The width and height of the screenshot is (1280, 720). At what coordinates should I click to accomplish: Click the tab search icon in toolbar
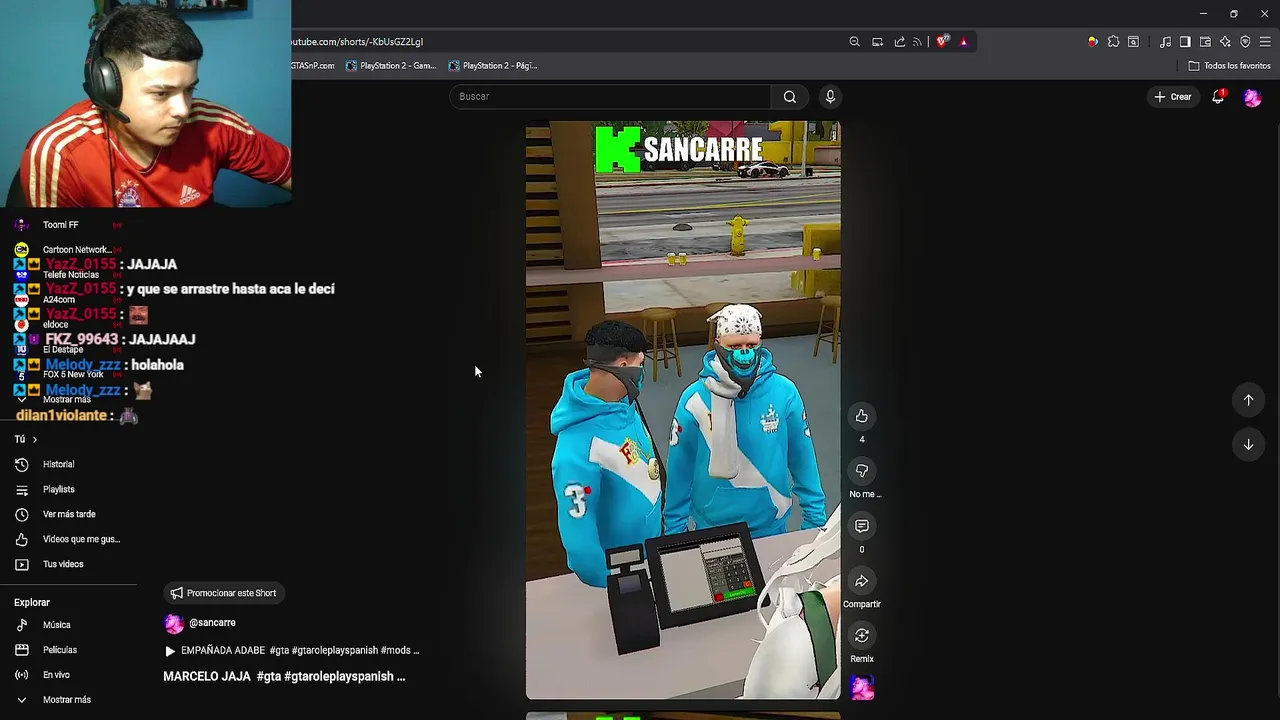pos(1133,42)
